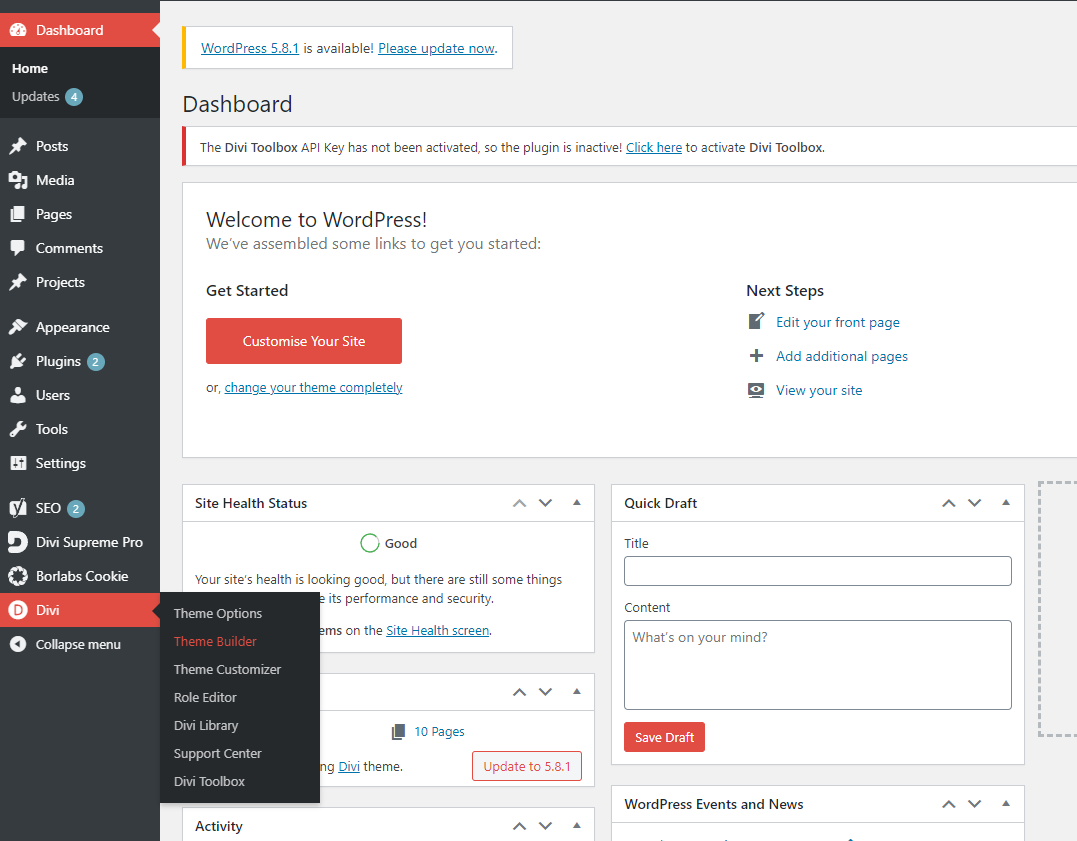This screenshot has width=1077, height=841.
Task: Collapse the WordPress Events and News panel
Action: [1006, 804]
